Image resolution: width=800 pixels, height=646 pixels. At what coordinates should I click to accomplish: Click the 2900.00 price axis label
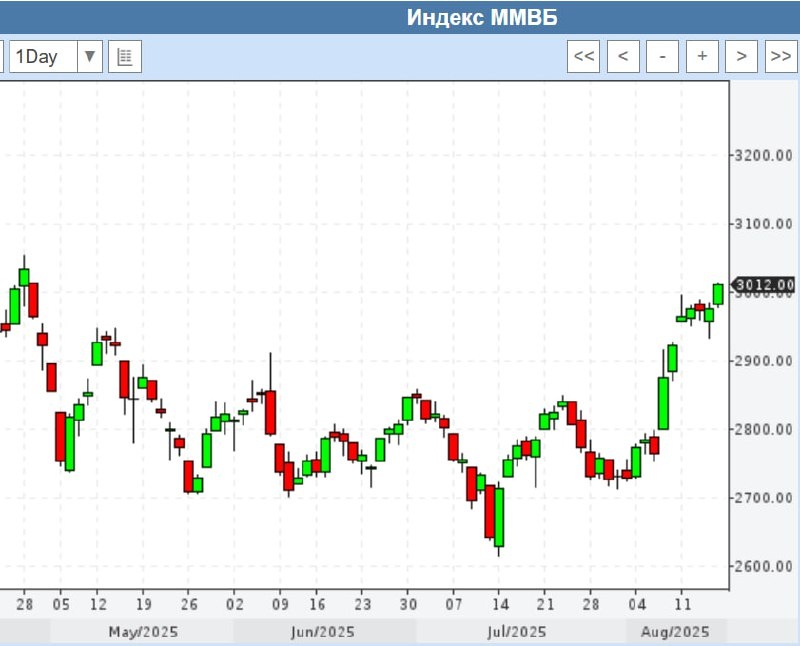click(763, 361)
